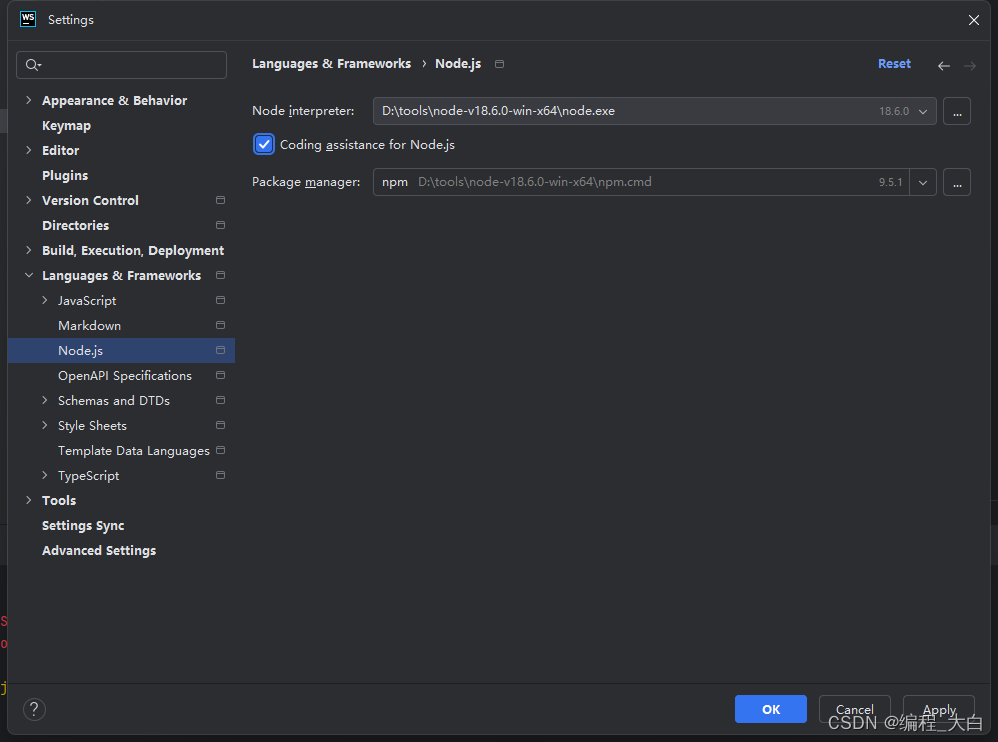Screen dimensions: 998x742
Task: Click the search magnifier in settings search
Action: (34, 64)
